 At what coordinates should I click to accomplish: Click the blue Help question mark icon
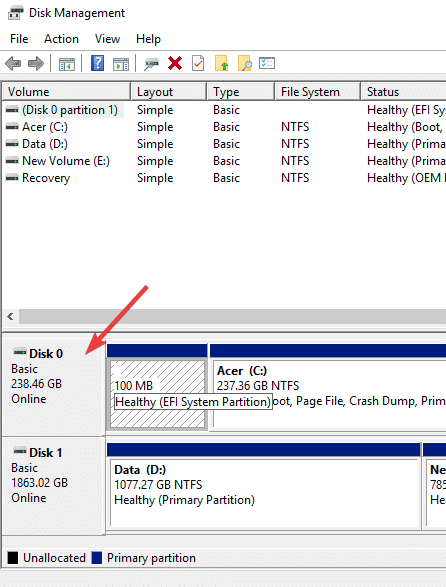click(x=97, y=63)
